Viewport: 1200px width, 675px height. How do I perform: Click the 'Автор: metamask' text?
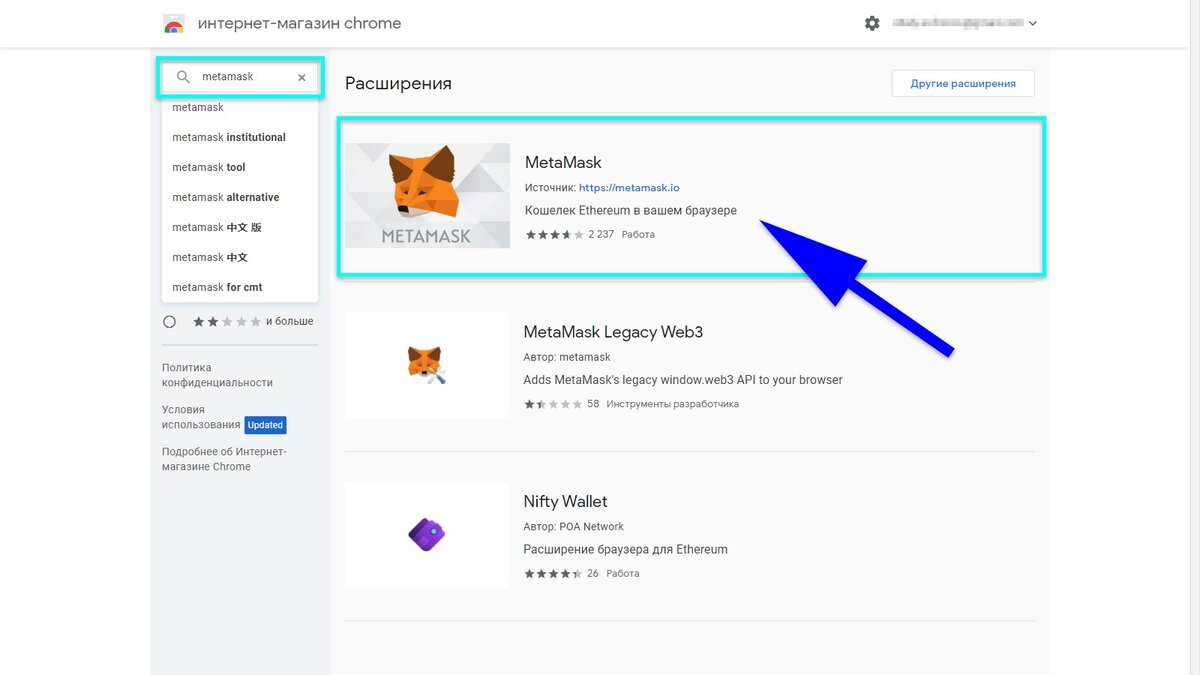point(567,357)
